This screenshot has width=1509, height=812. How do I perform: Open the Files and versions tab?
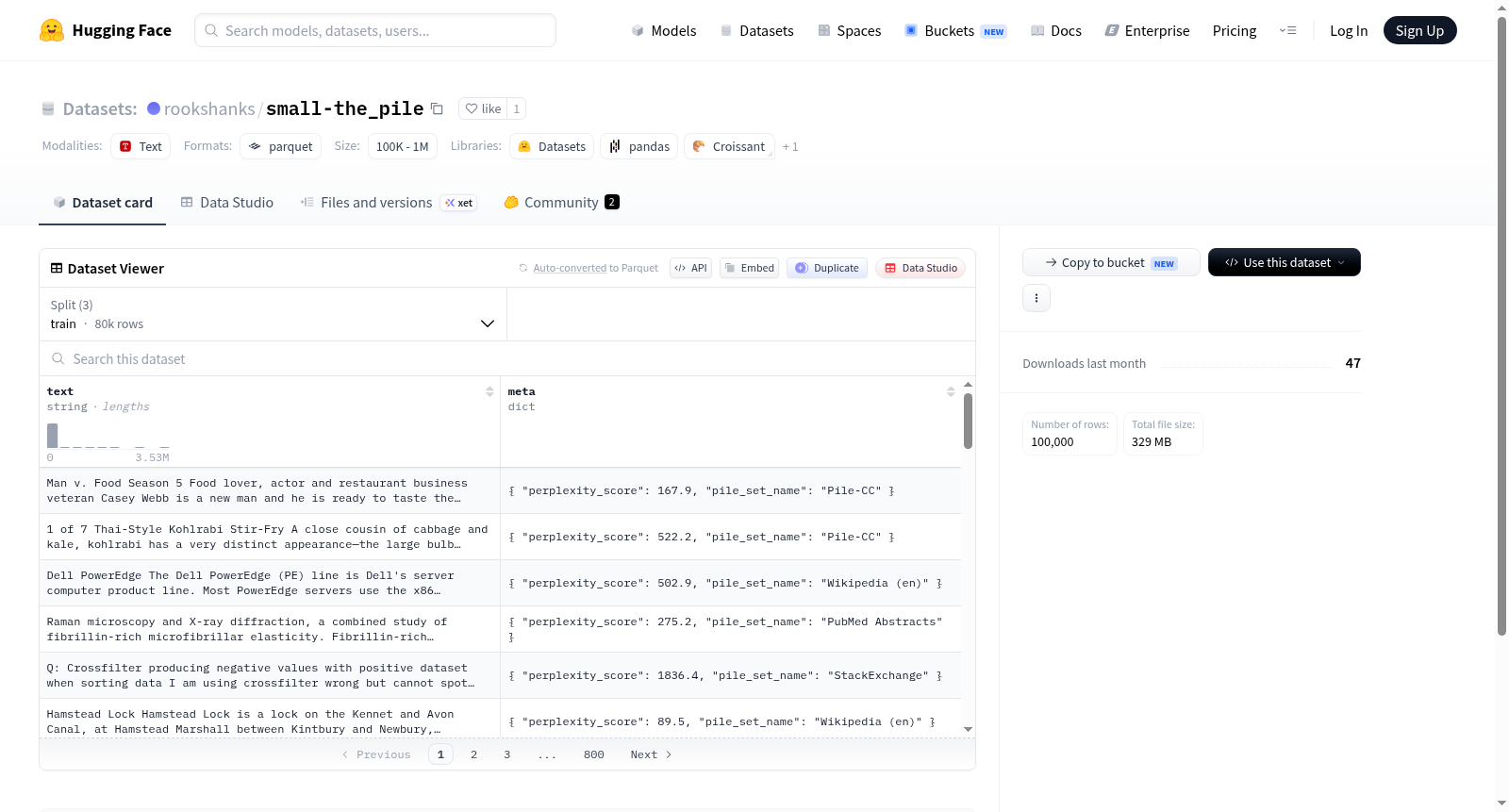coord(389,202)
